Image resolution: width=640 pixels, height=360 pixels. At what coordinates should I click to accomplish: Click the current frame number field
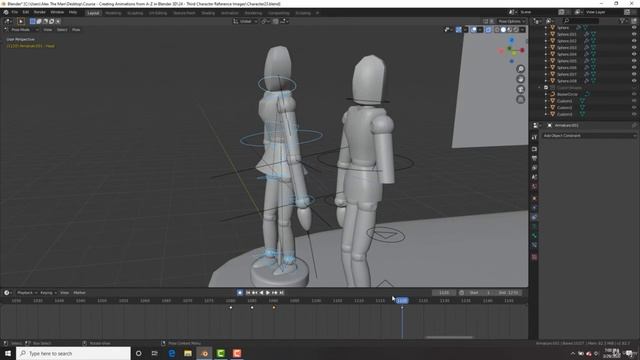point(444,293)
